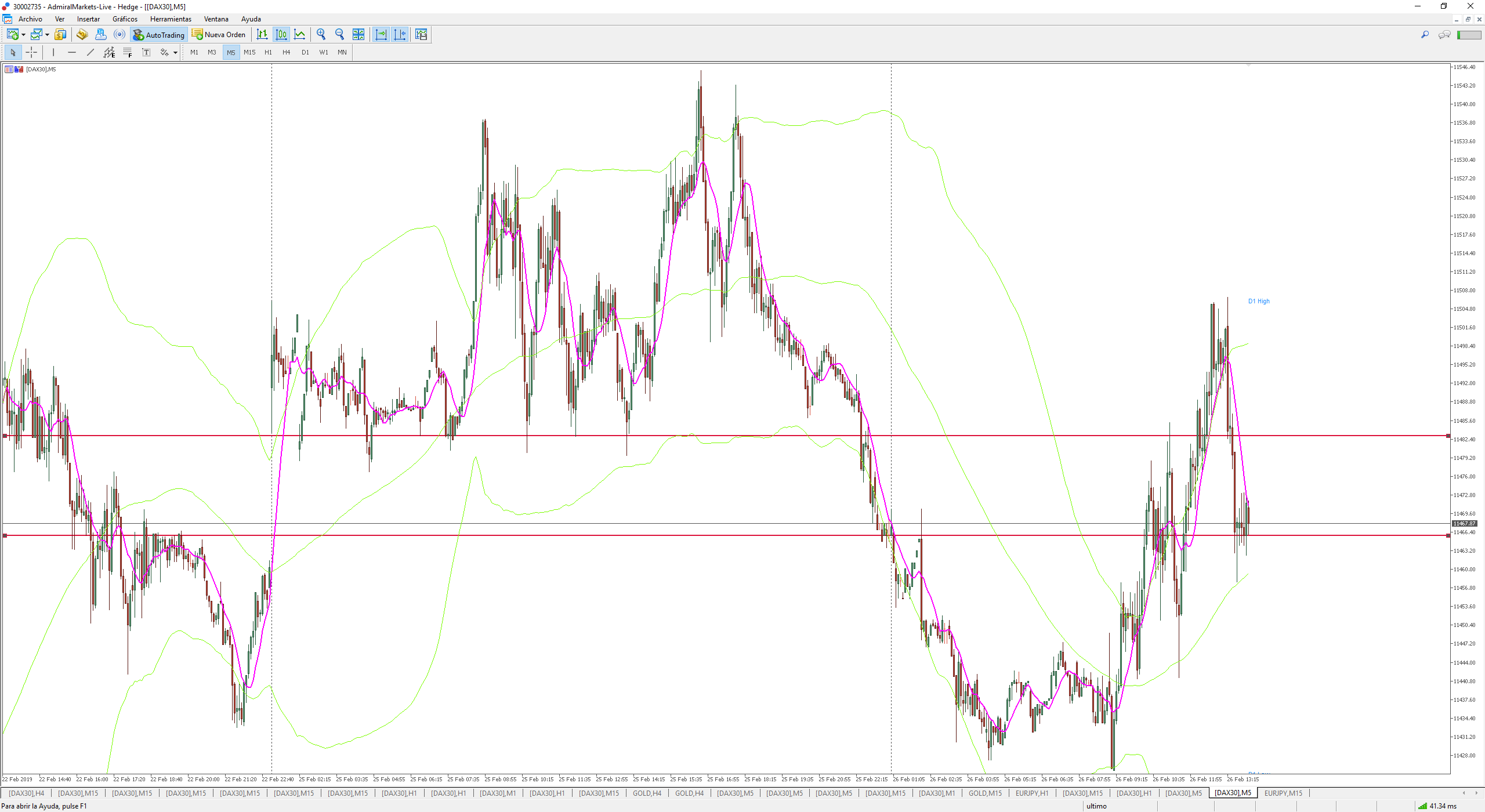Switch chart to line chart mode
Viewport: 1485px width, 812px height.
click(300, 35)
